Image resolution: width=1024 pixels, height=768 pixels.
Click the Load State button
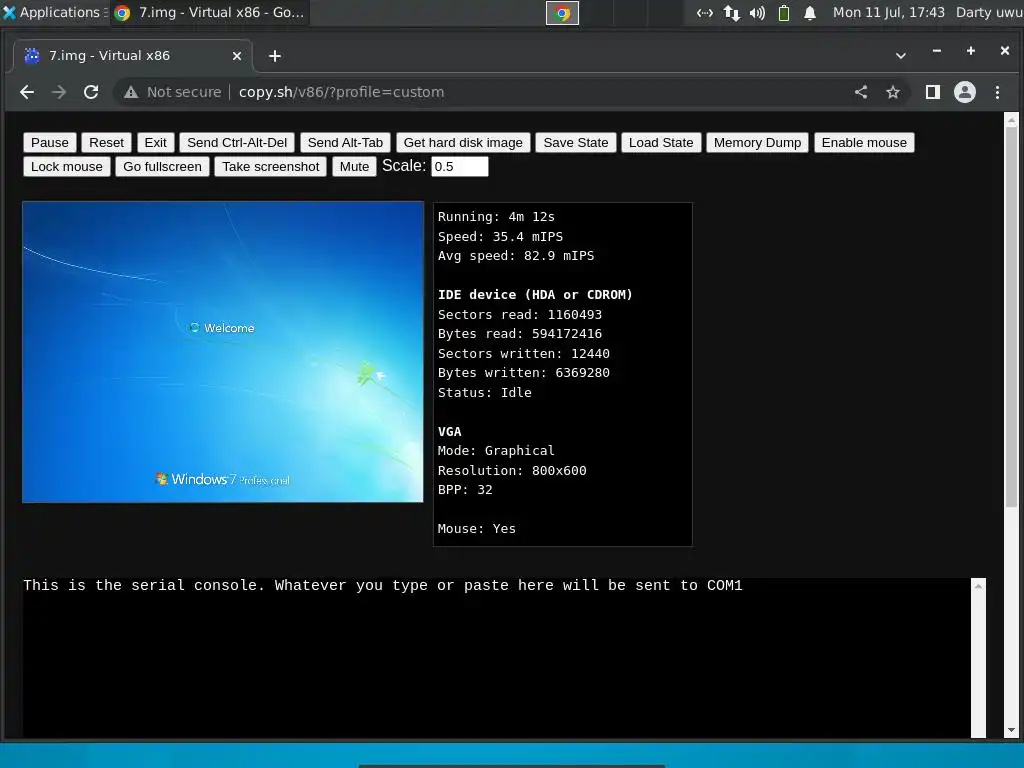tap(661, 142)
